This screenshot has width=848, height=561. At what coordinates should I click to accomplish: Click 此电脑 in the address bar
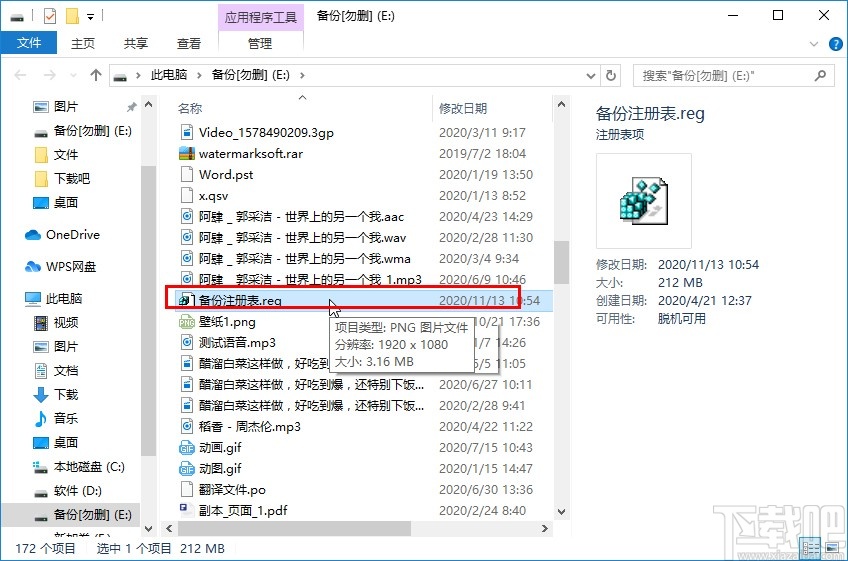(x=169, y=75)
